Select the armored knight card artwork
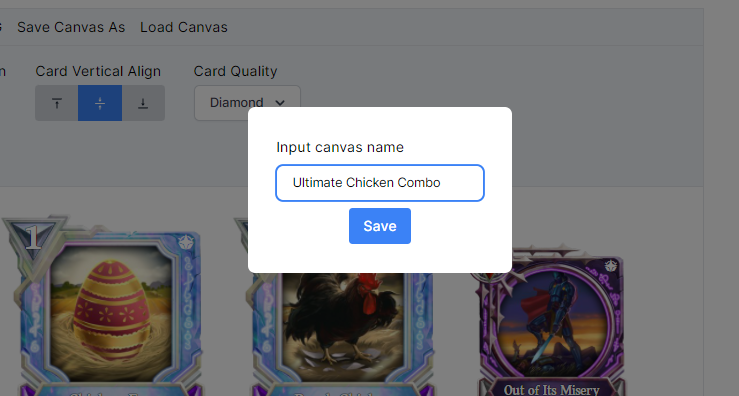Screen dimensions: 739x396 [551, 322]
